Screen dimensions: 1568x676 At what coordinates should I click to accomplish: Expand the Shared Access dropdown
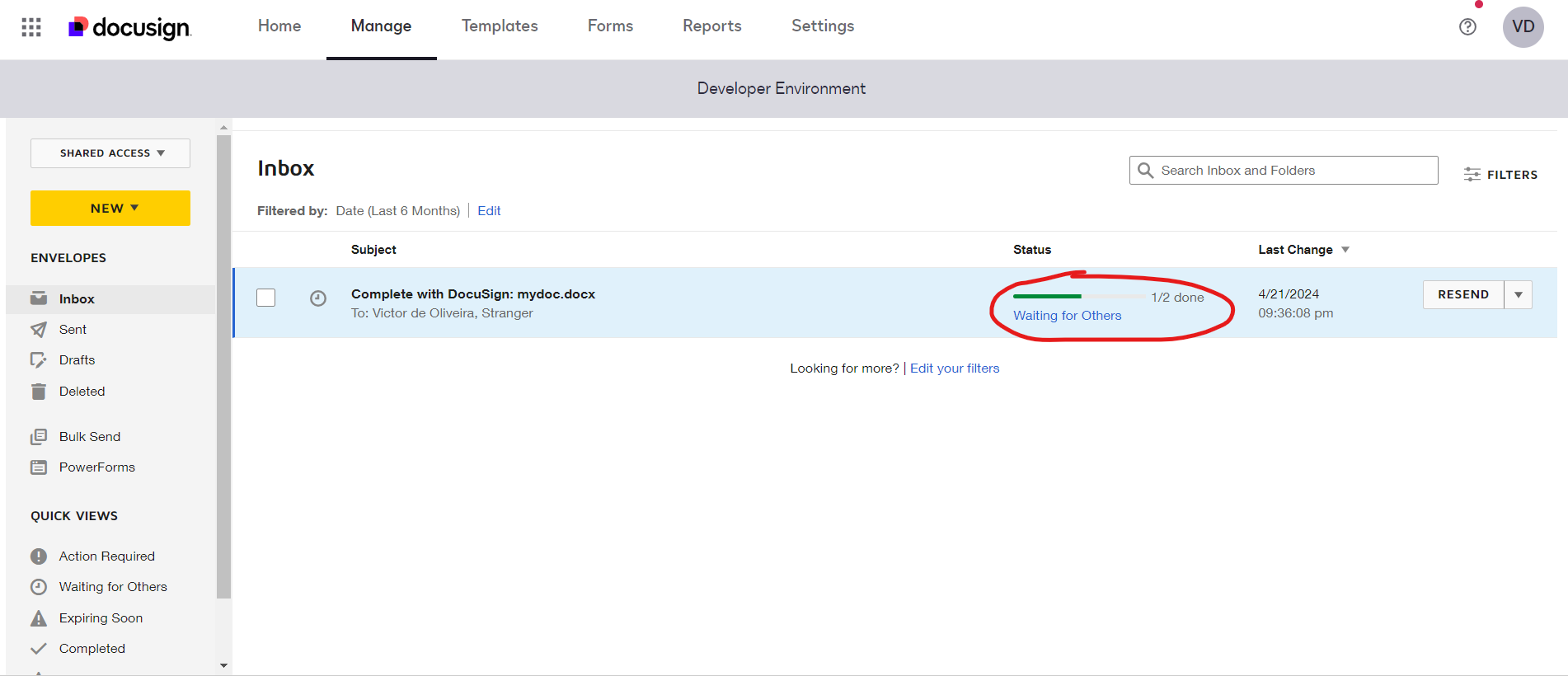point(110,153)
